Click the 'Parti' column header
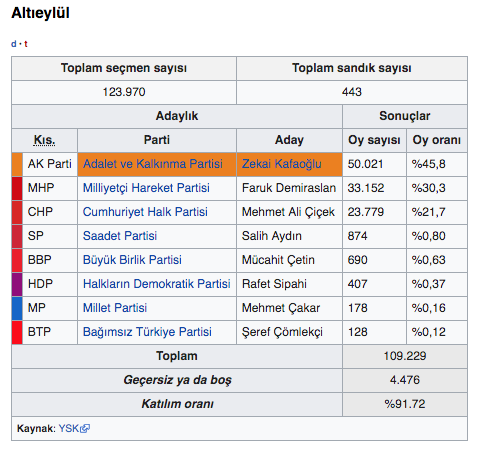 157,140
